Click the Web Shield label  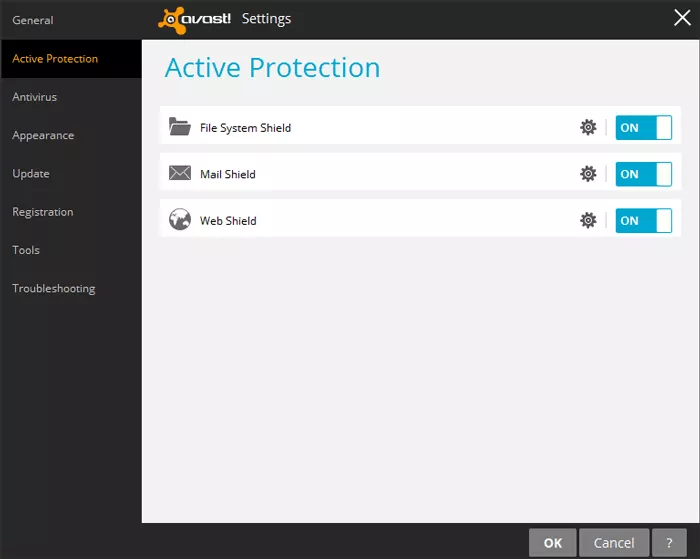tap(228, 221)
